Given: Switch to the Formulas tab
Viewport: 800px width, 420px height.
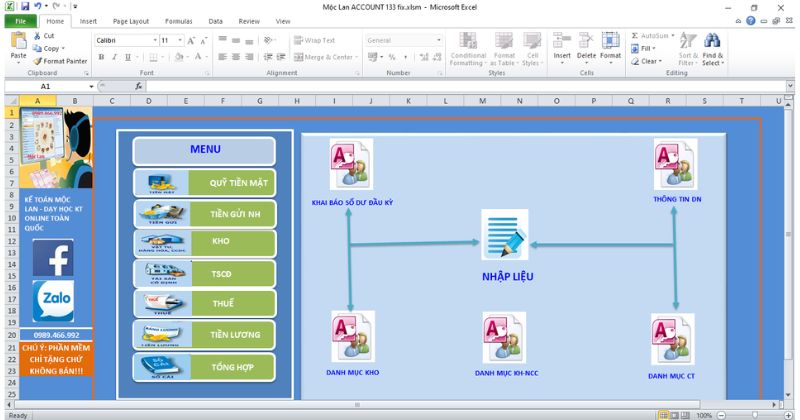Looking at the screenshot, I should pos(179,21).
